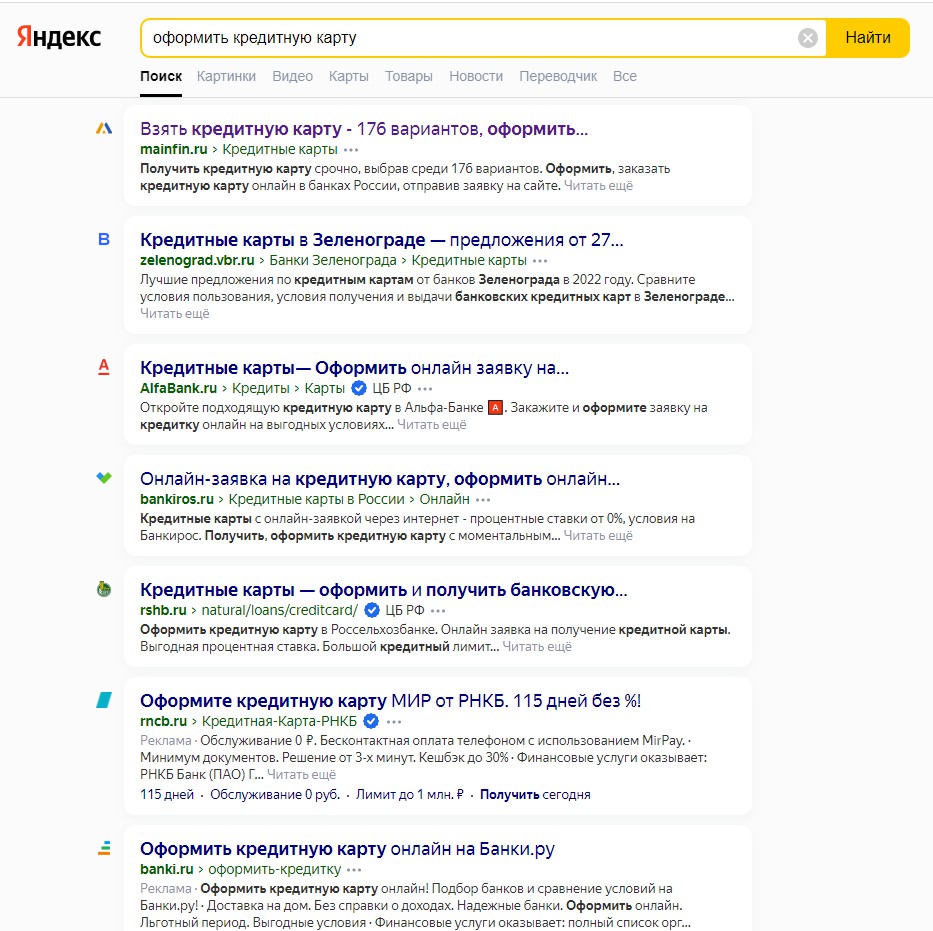
Task: Clear the search query with the X icon
Action: 807,38
